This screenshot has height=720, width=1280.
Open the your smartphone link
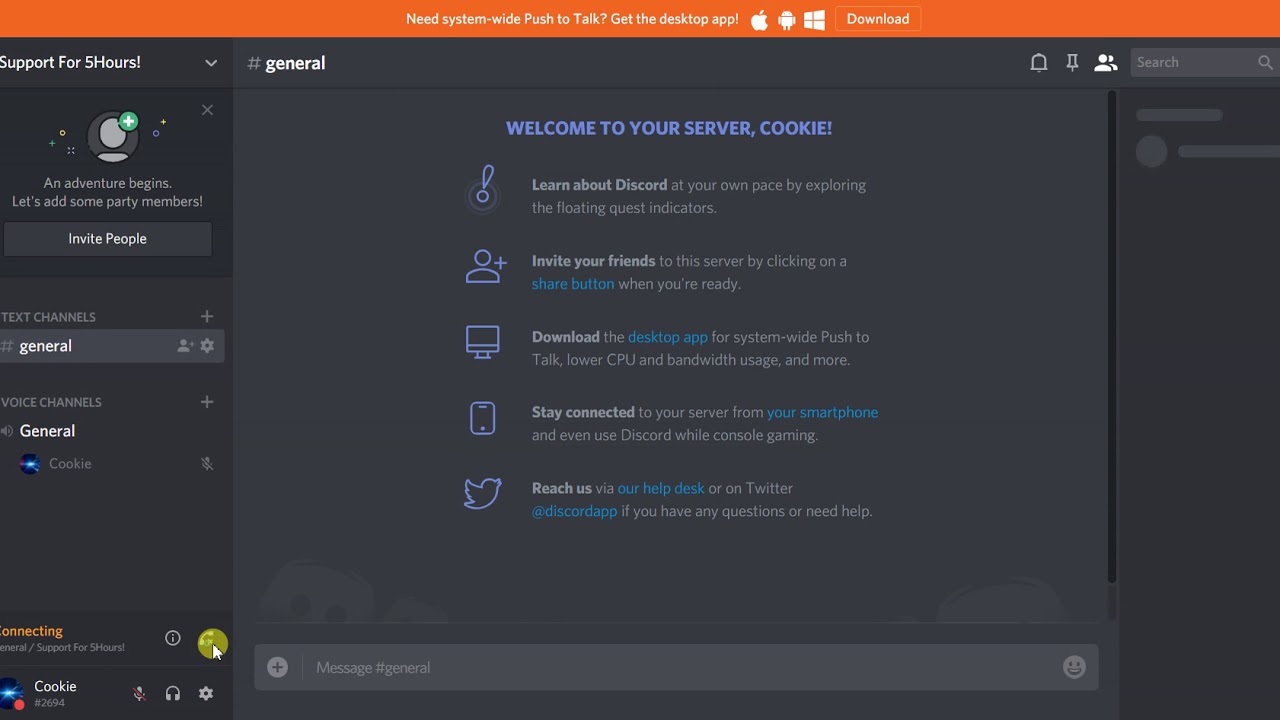coord(822,412)
